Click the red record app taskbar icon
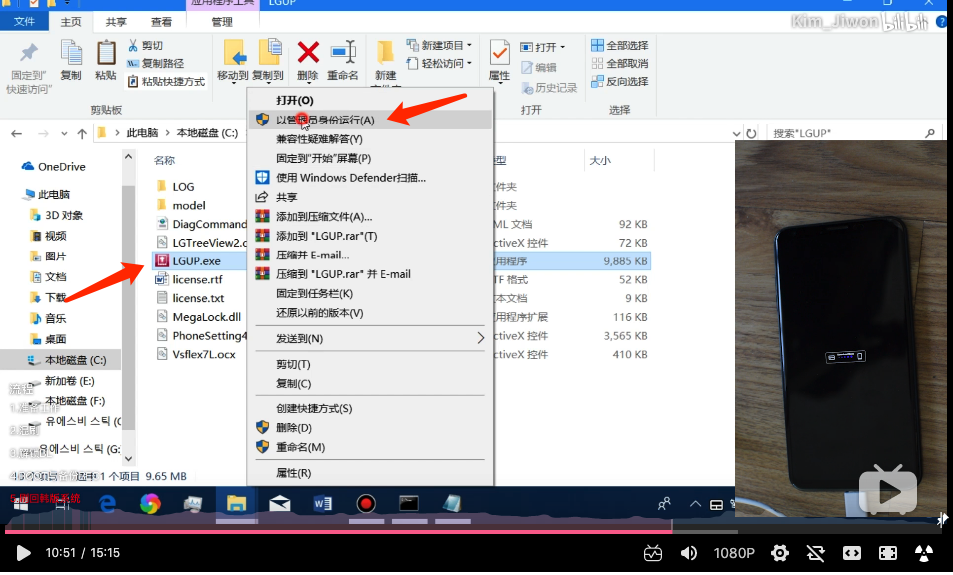953x575 pixels. point(366,503)
